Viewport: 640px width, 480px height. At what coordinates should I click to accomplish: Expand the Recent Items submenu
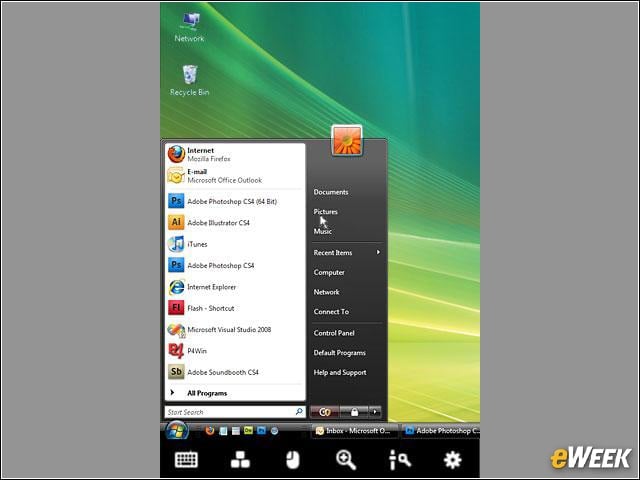pos(347,253)
